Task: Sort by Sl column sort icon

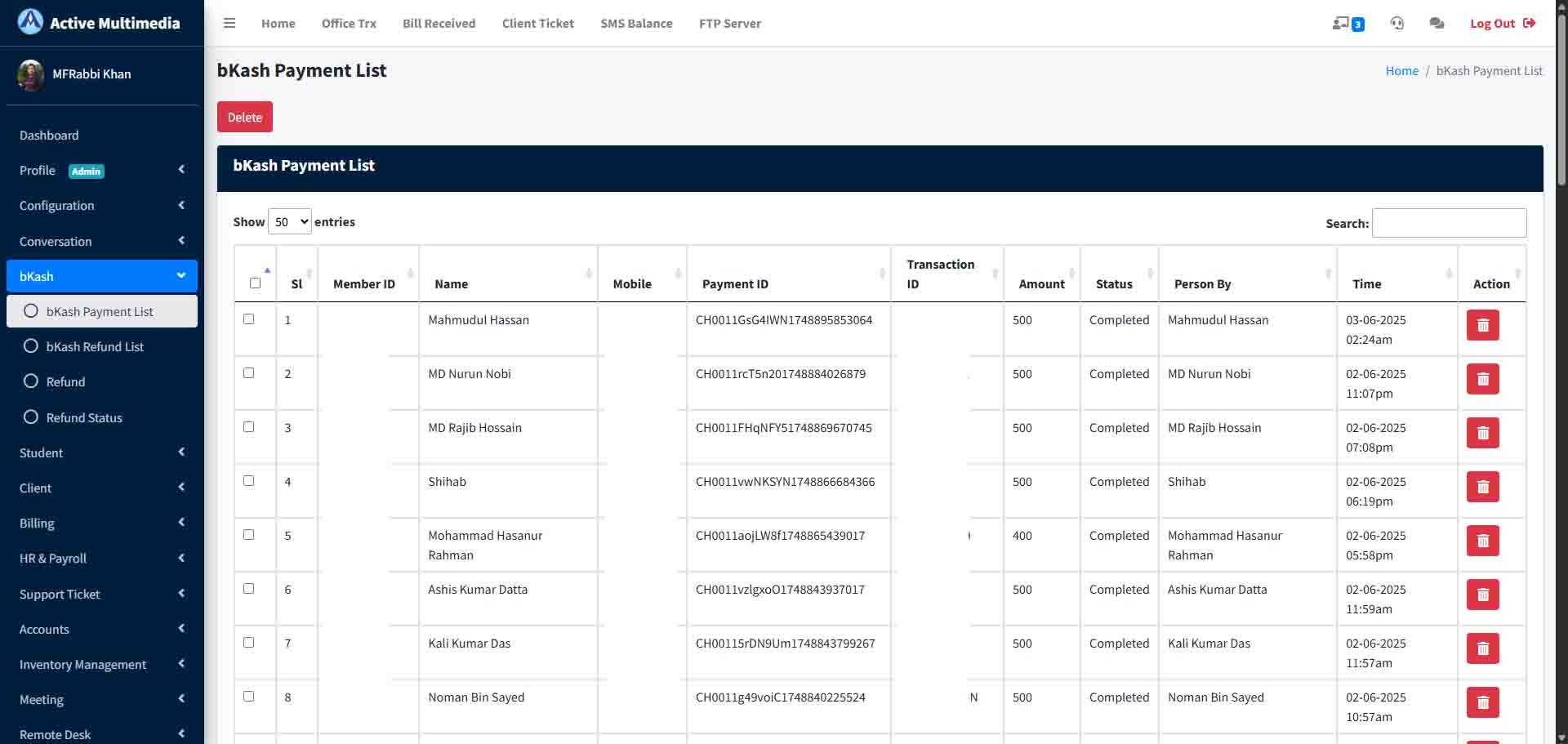Action: 309,273
